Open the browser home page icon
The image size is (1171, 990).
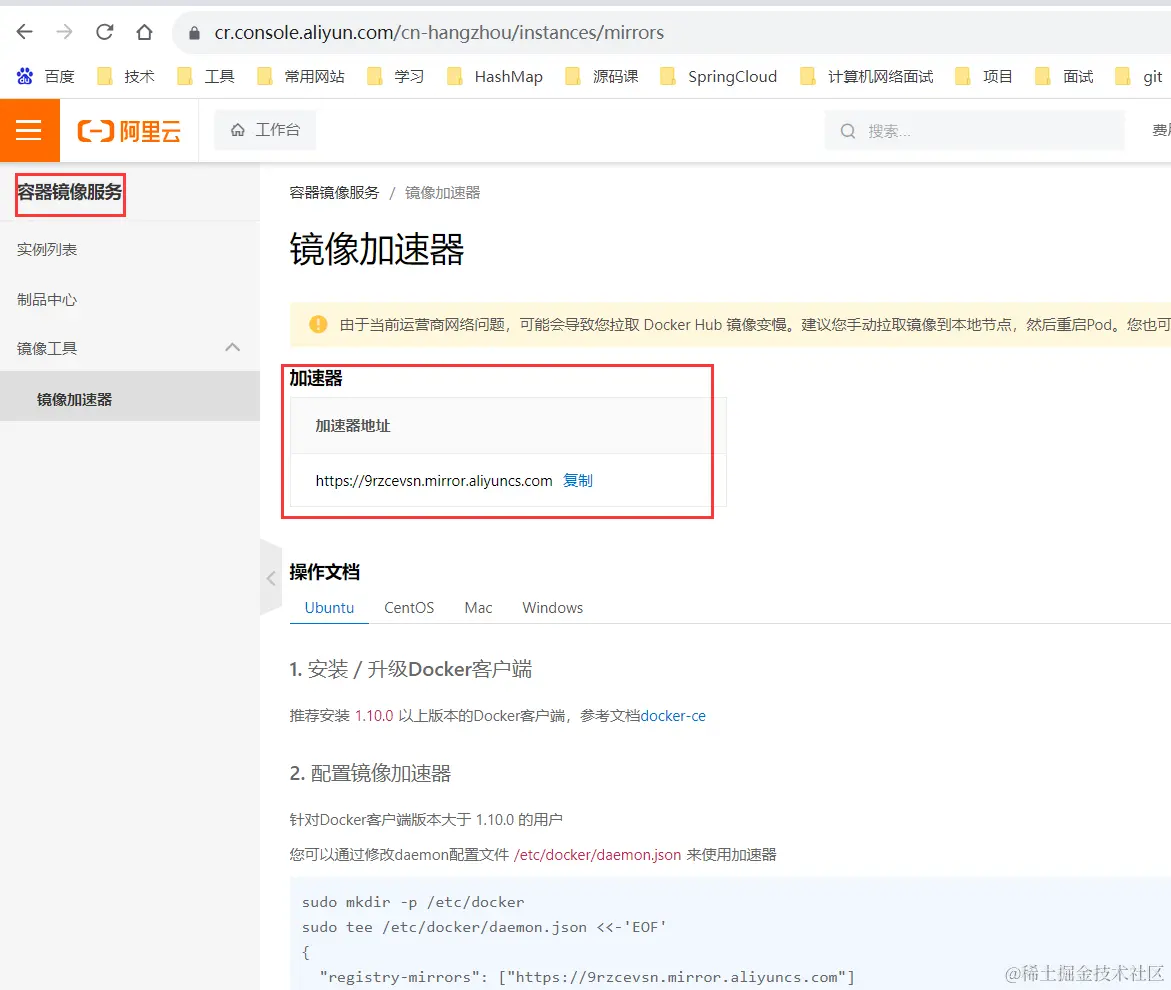point(144,32)
